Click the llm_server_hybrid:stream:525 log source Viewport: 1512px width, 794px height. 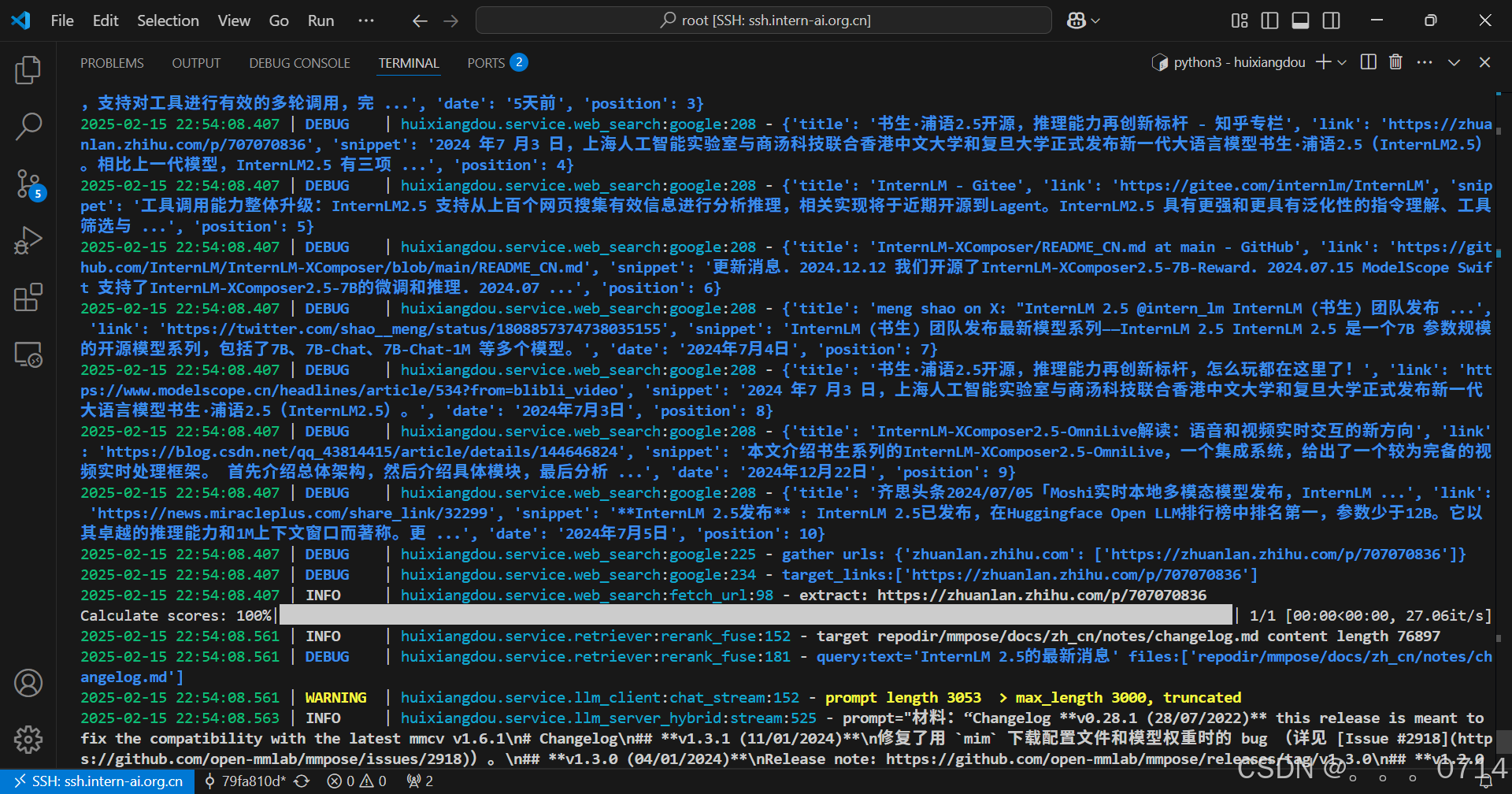609,718
